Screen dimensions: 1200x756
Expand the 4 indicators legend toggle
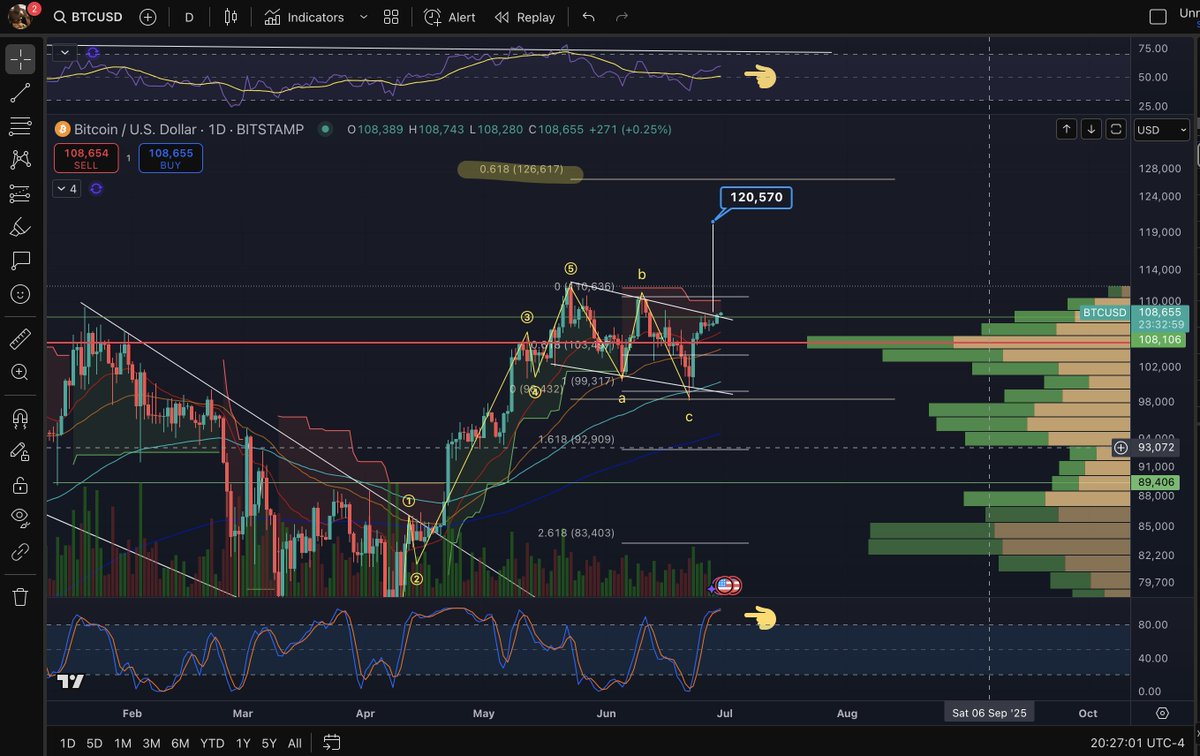[66, 188]
